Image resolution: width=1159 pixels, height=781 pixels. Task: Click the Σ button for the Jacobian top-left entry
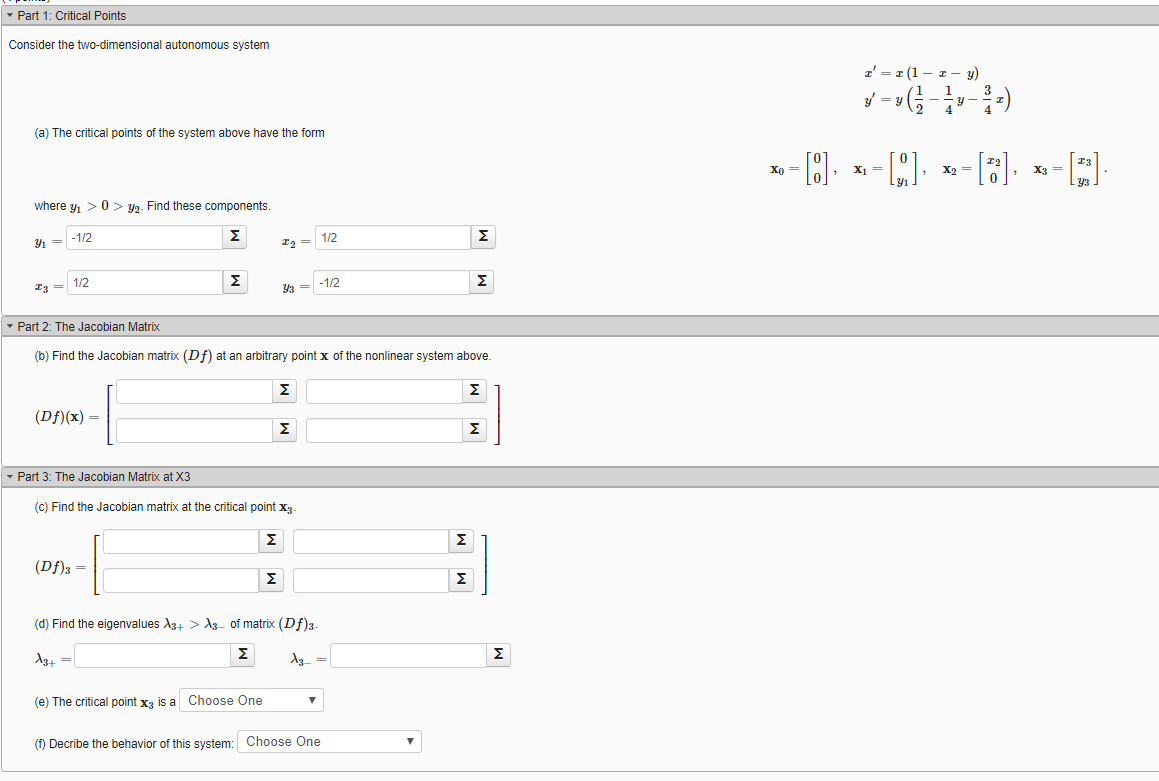(284, 390)
